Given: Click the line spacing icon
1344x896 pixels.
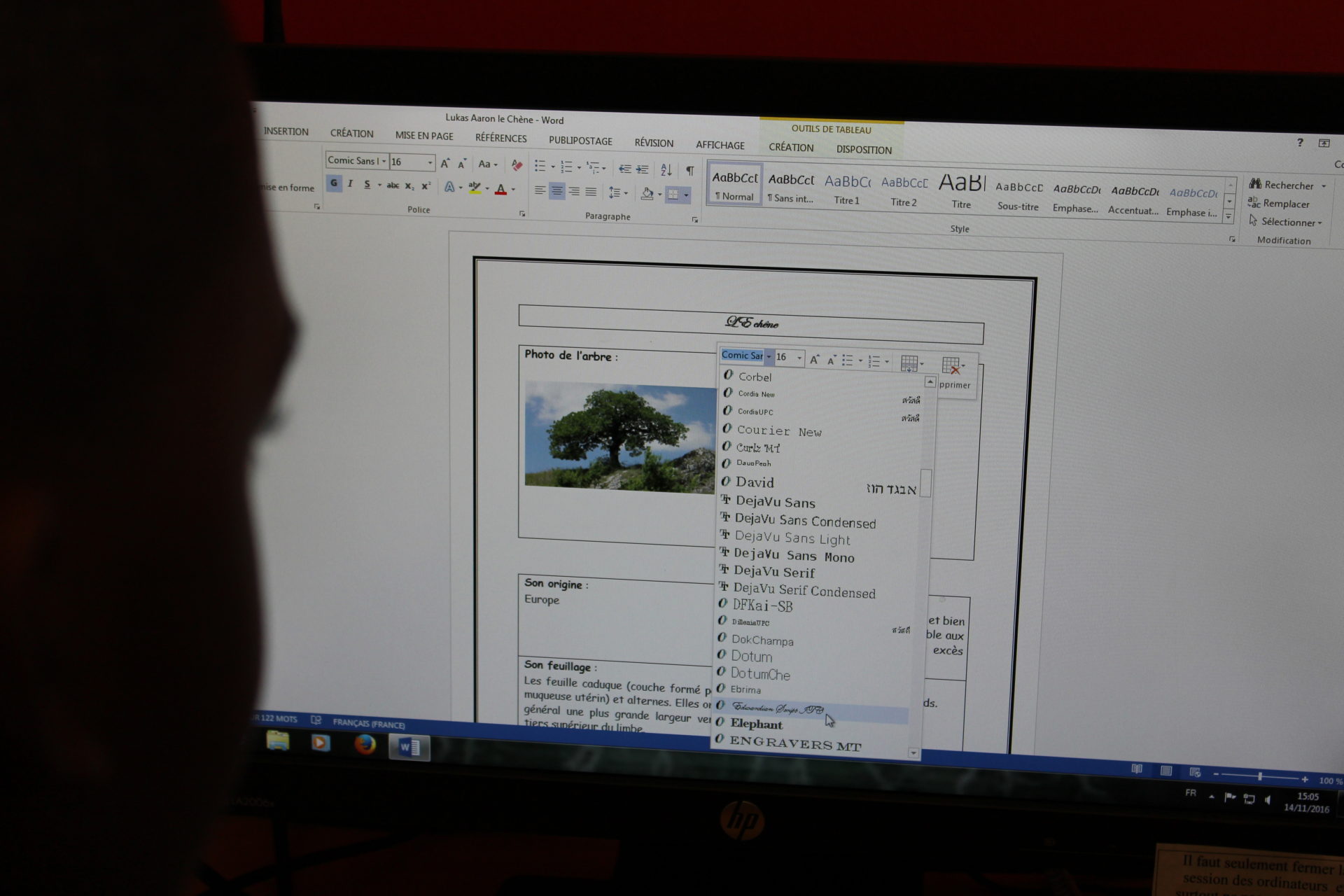Looking at the screenshot, I should click(614, 192).
